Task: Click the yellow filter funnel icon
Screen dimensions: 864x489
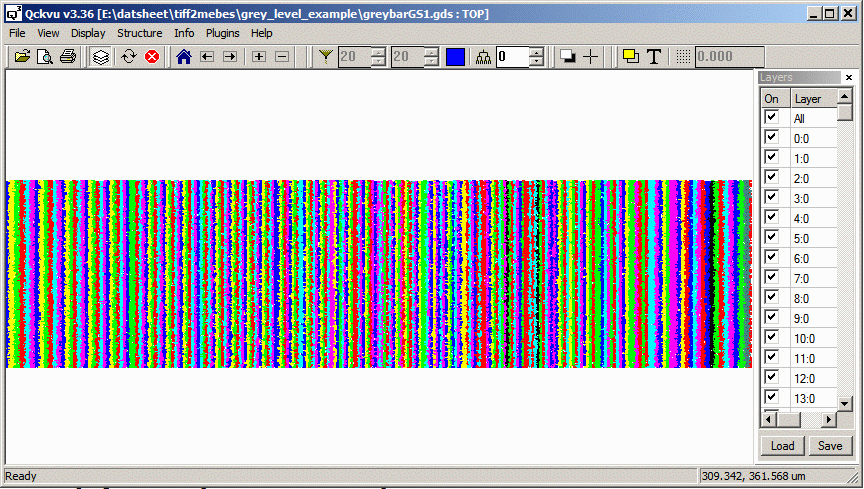Action: tap(326, 56)
